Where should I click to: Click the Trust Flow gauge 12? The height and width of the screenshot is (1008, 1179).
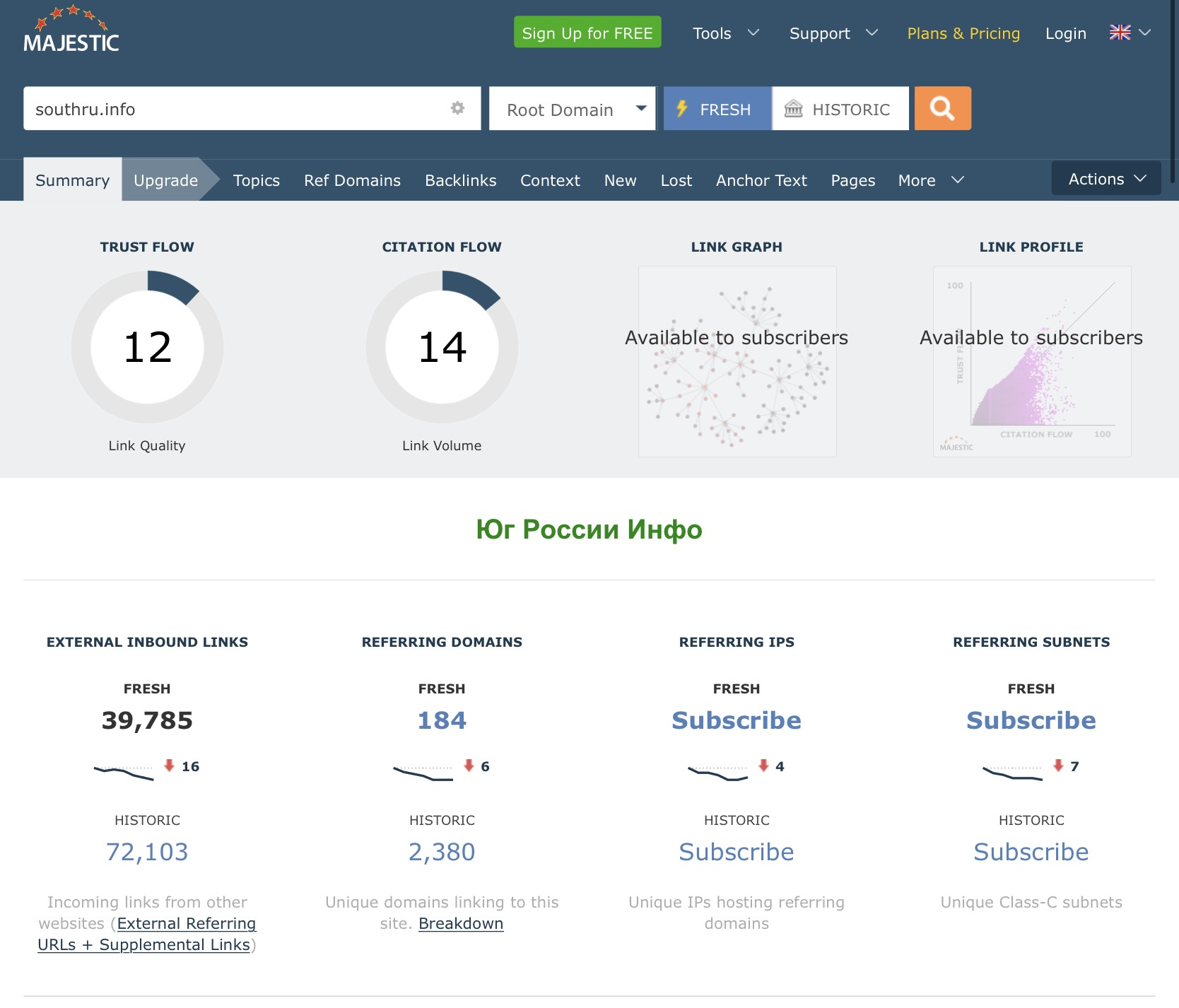pyautogui.click(x=147, y=346)
